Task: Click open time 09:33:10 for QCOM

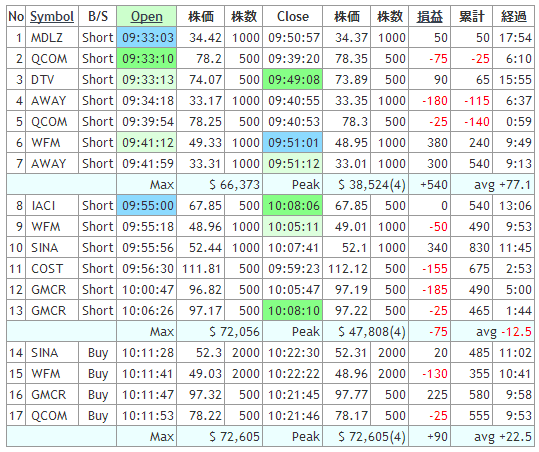Action: [146, 58]
